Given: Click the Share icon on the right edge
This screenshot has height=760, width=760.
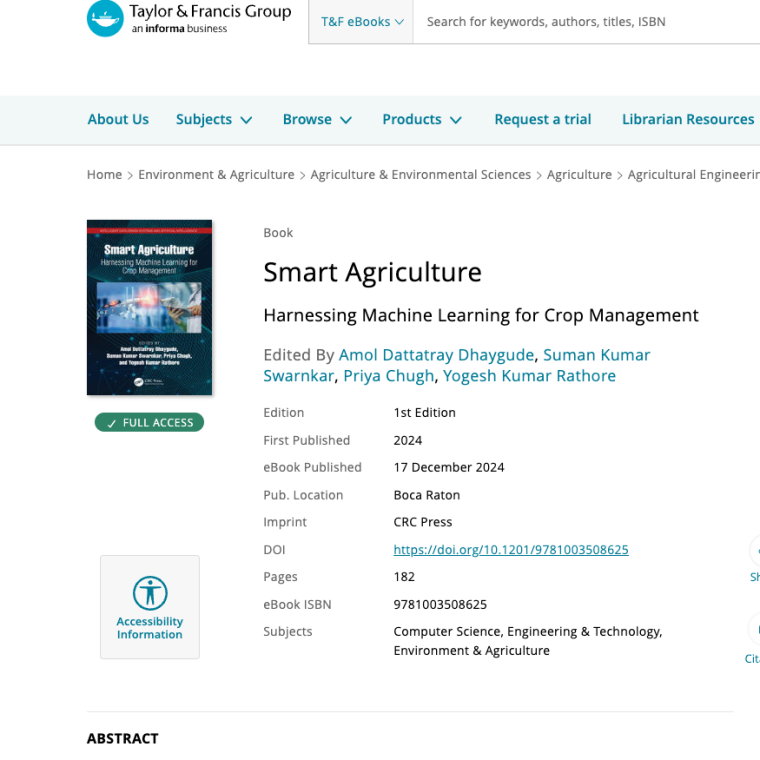Looking at the screenshot, I should click(755, 551).
